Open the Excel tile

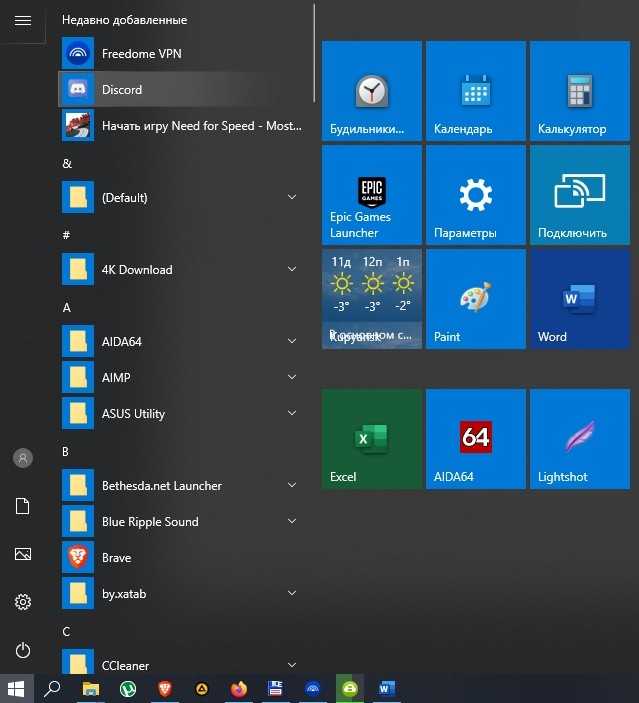tap(372, 439)
